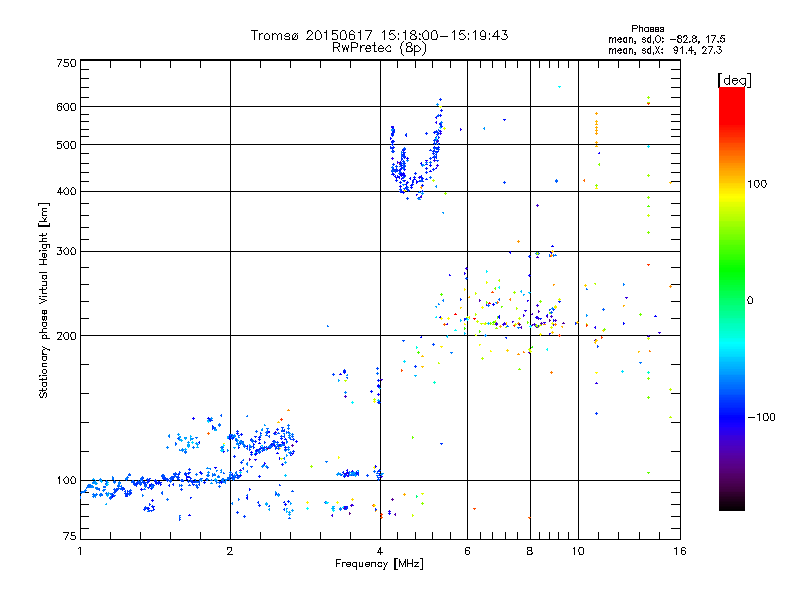Click y-axis tick label '400'
The image size is (800, 600).
[x=66, y=191]
